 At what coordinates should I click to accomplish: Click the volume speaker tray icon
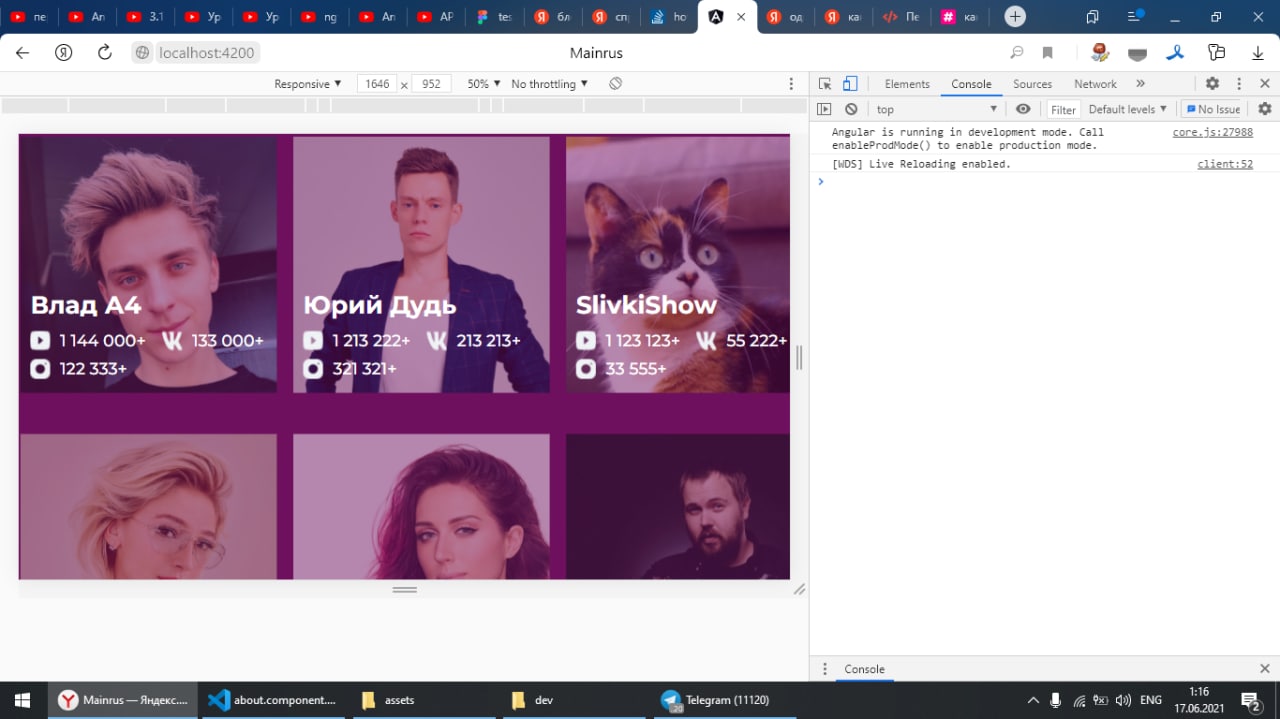coord(1123,700)
